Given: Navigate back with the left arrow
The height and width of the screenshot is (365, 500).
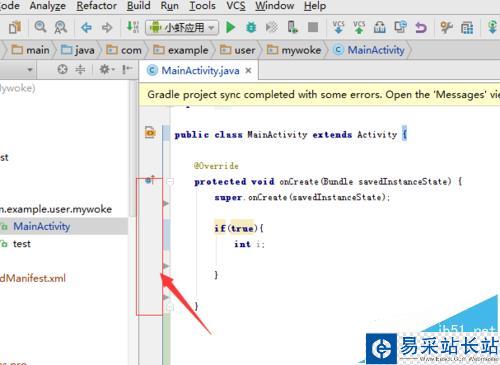Looking at the screenshot, I should 86,27.
